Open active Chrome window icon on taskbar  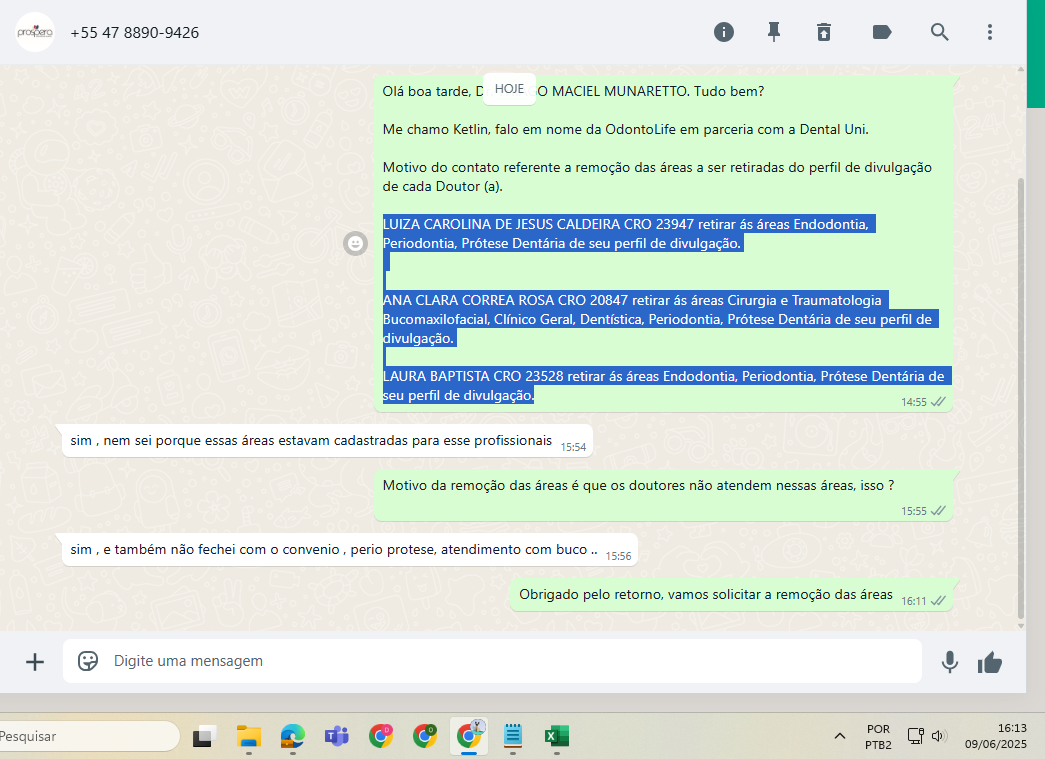[x=469, y=736]
